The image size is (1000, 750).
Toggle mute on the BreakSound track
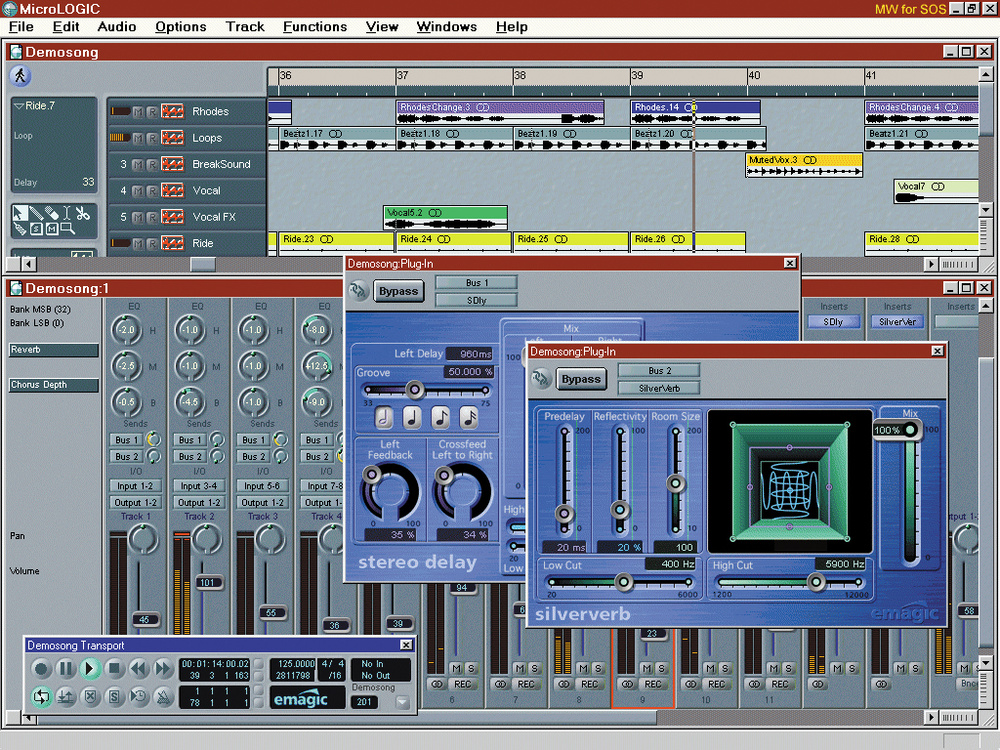tap(138, 164)
